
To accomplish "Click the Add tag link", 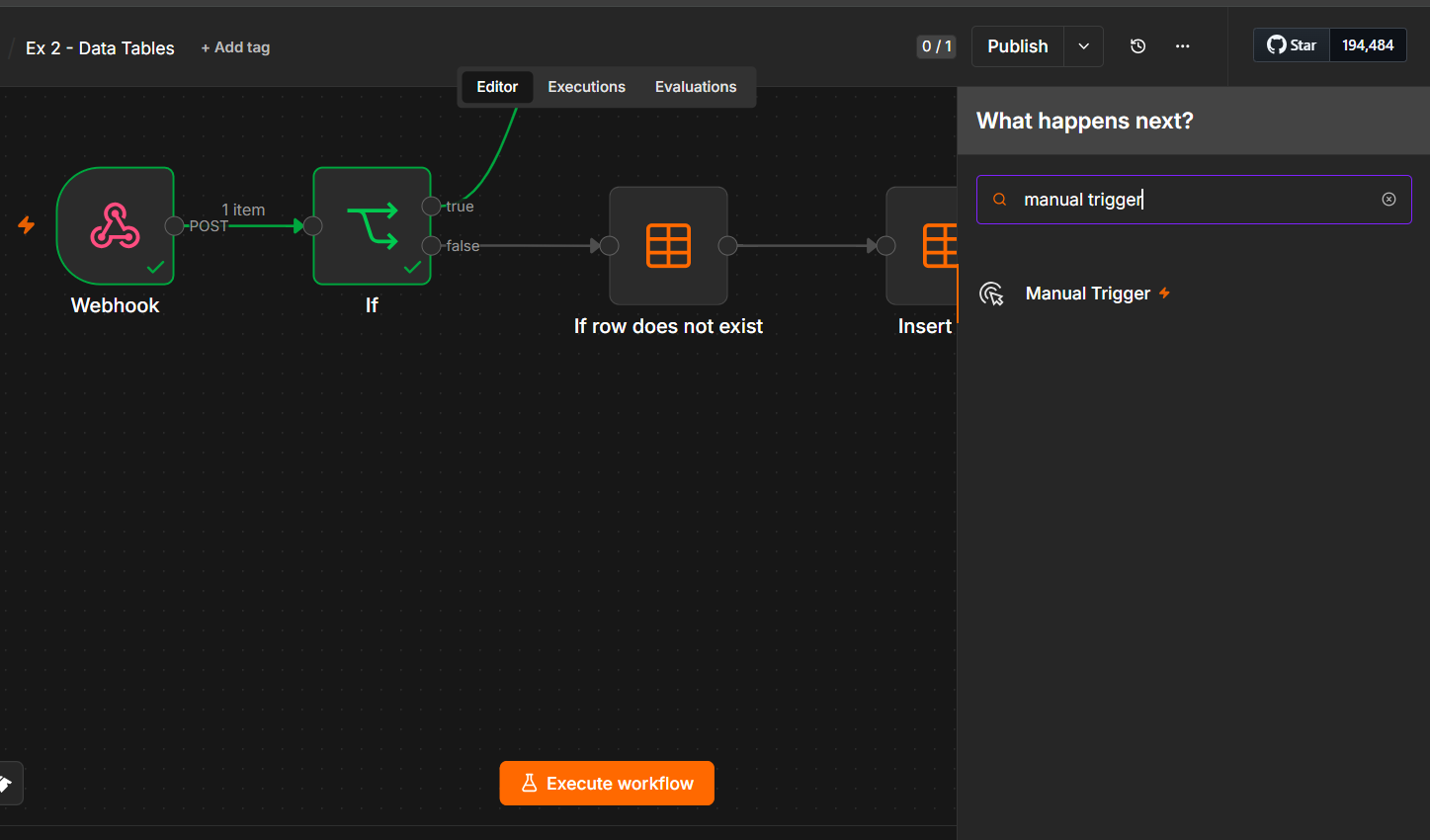I will (x=235, y=47).
